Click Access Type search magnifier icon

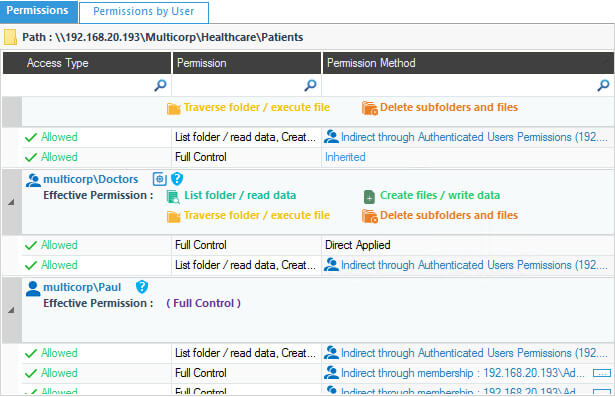pyautogui.click(x=160, y=85)
